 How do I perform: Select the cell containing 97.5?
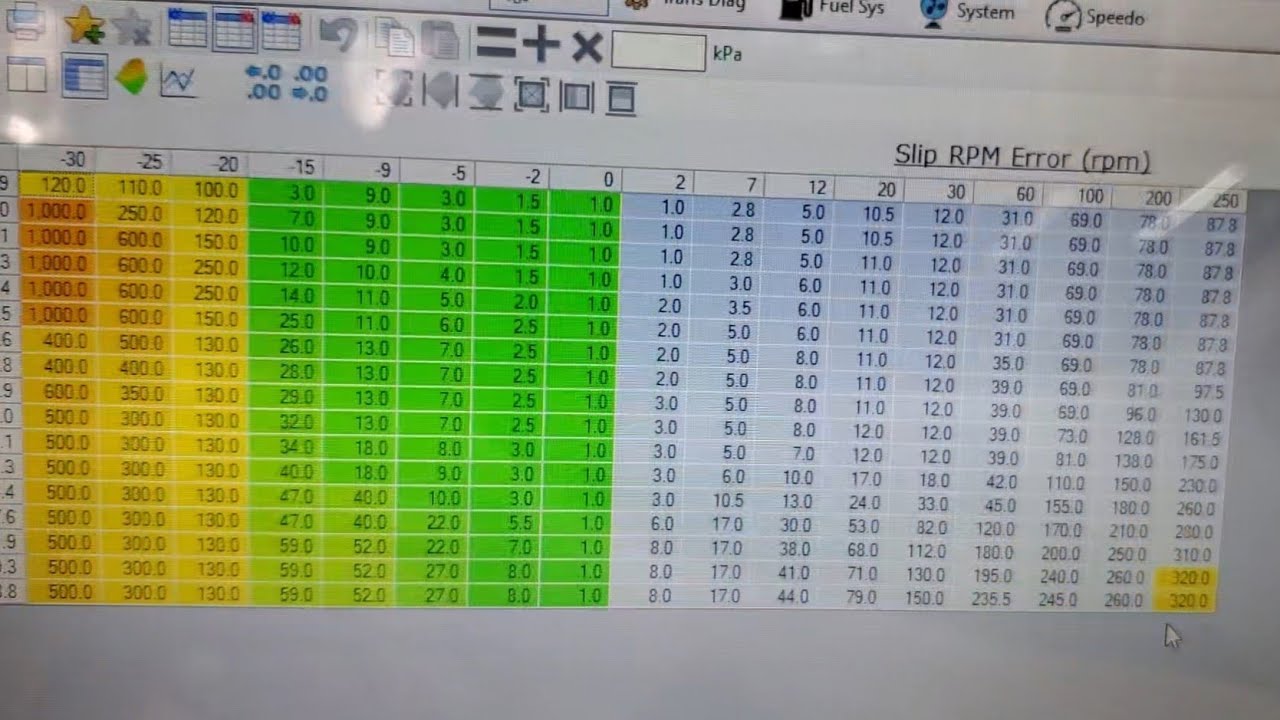coord(1197,392)
